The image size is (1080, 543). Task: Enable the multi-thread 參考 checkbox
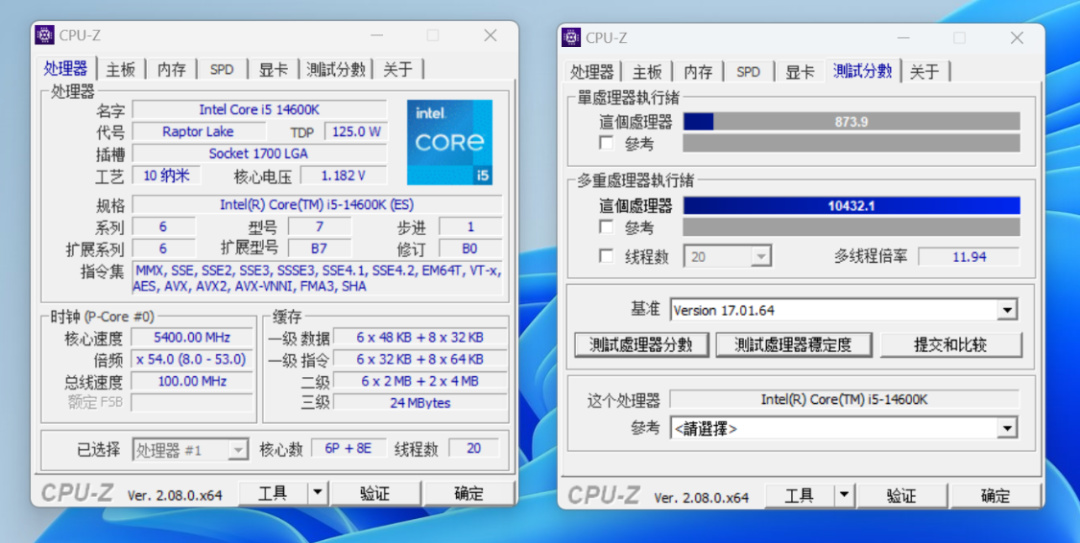coord(606,227)
